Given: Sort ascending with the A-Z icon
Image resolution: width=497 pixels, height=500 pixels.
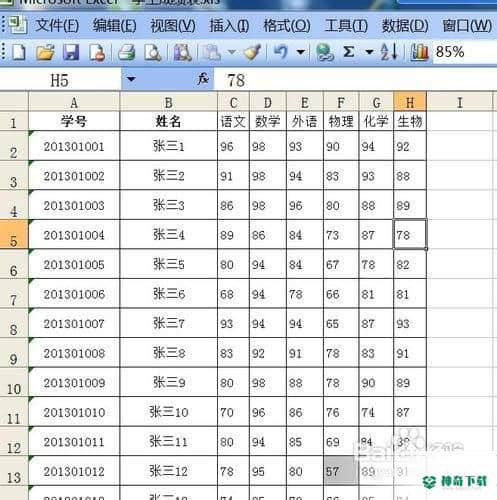Looking at the screenshot, I should (389, 52).
